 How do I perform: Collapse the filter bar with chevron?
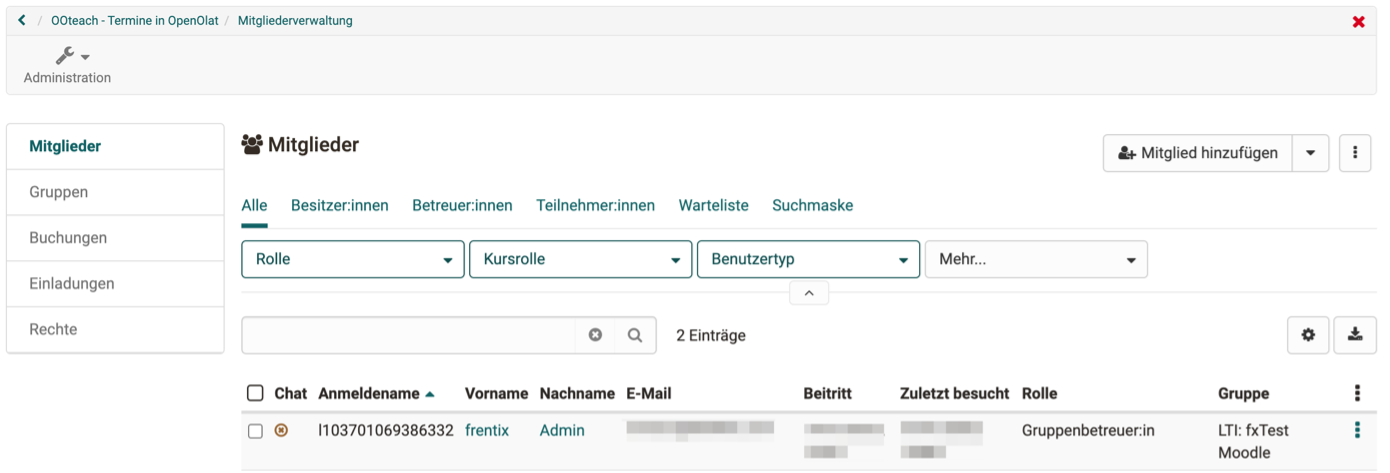tap(809, 293)
